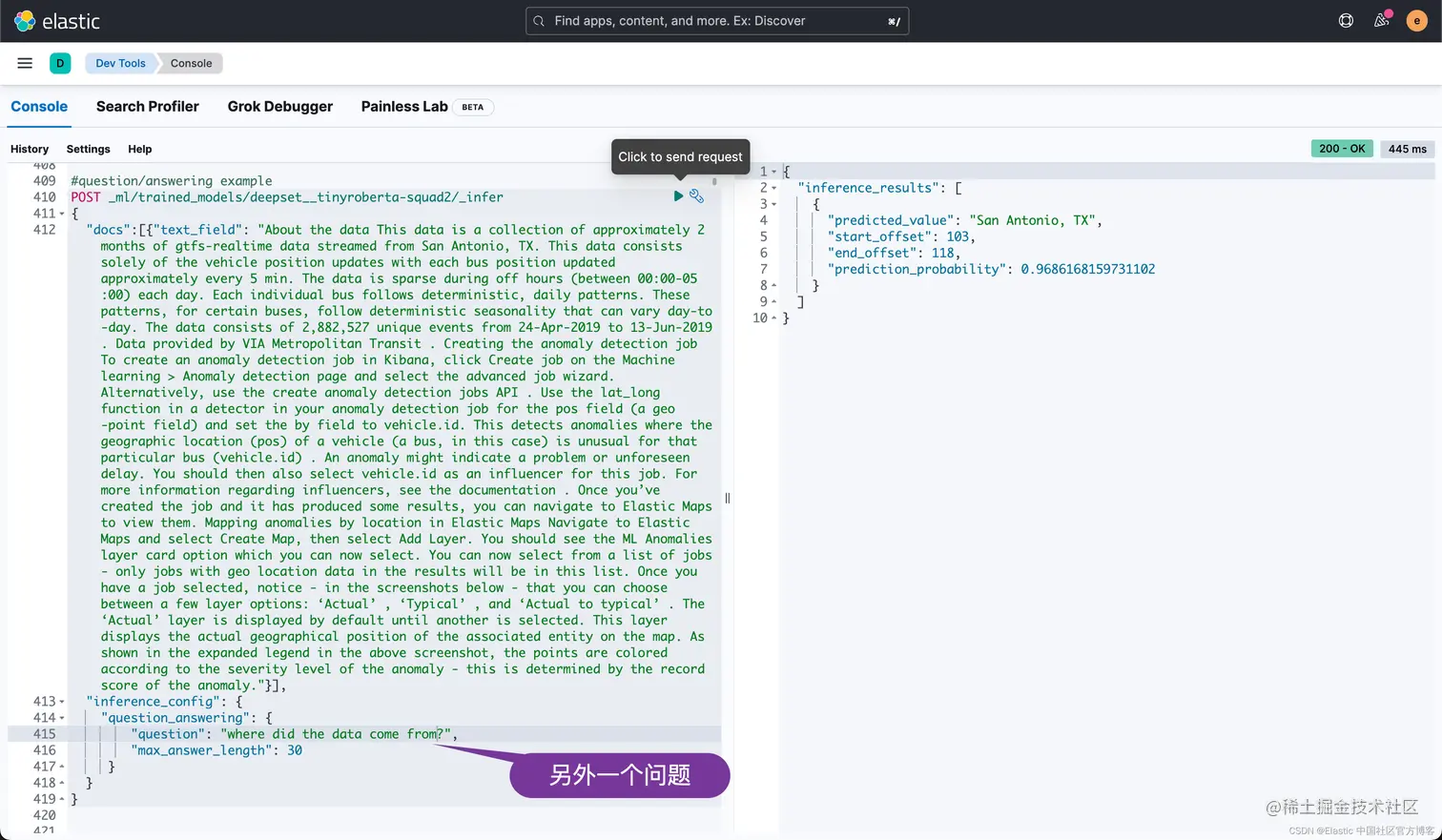Click the '#question/answering example' comment line
This screenshot has height=840, width=1442.
coord(172,181)
